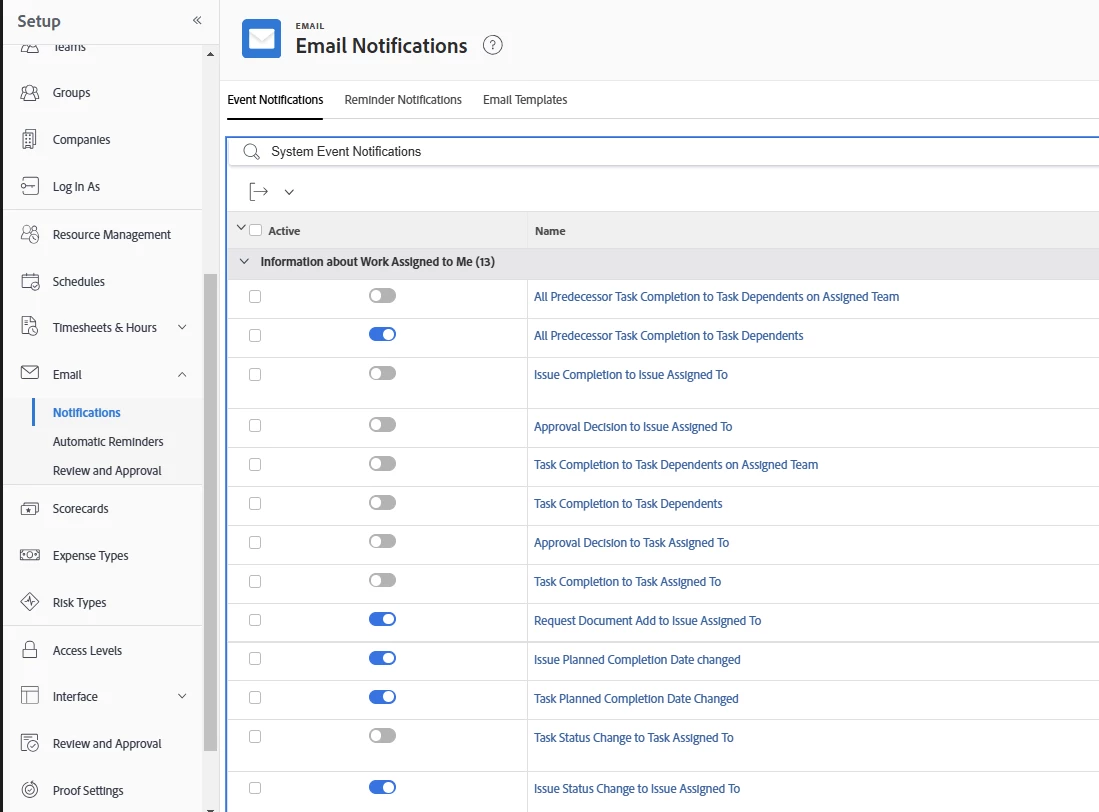
Task: Click the Review and Approval sidebar icon
Action: click(x=29, y=743)
